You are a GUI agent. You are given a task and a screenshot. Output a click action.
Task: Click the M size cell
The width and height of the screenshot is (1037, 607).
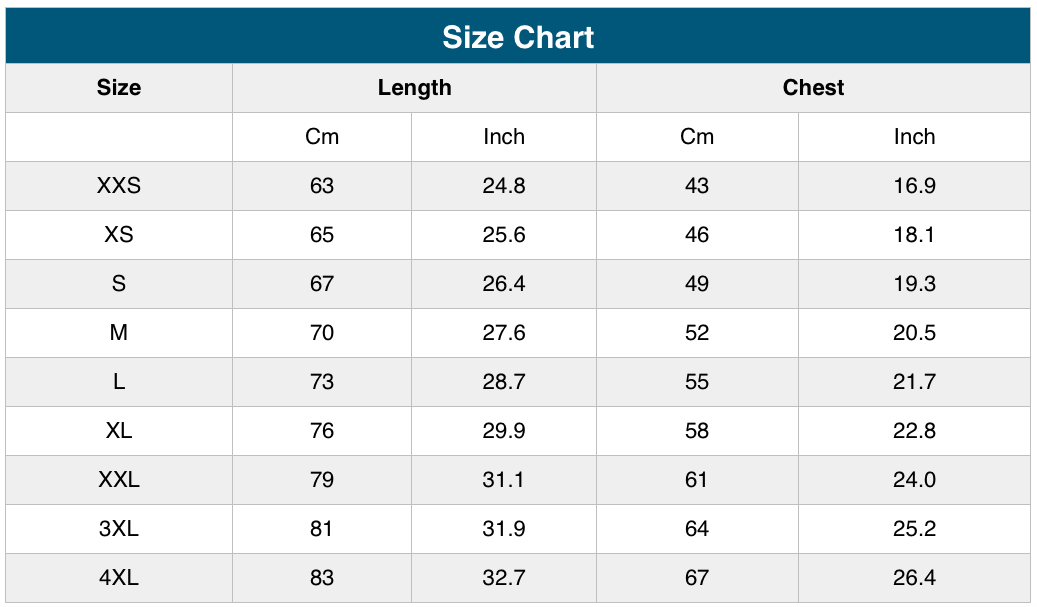click(x=119, y=333)
